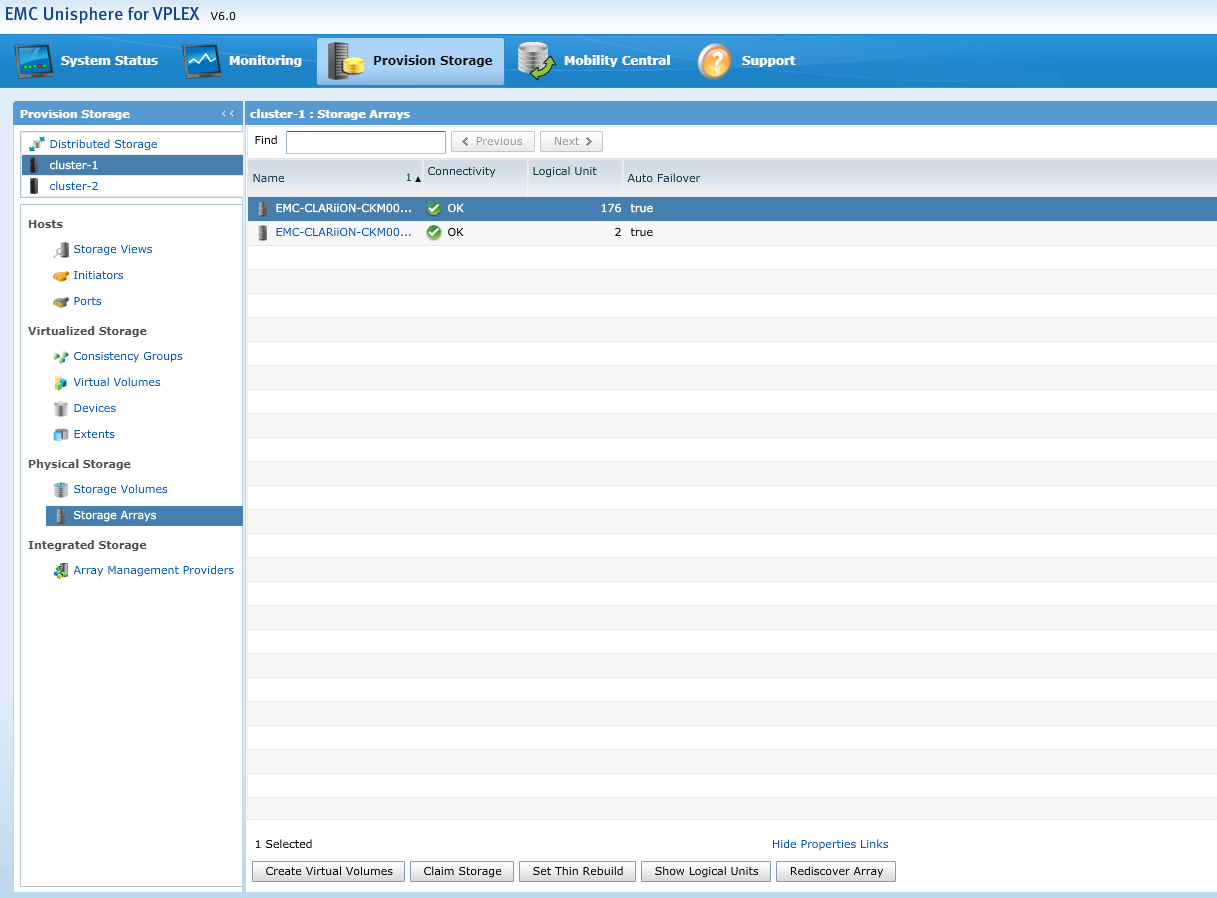Collapse the Provision Storage side panel
This screenshot has height=898, width=1217.
pyautogui.click(x=228, y=114)
